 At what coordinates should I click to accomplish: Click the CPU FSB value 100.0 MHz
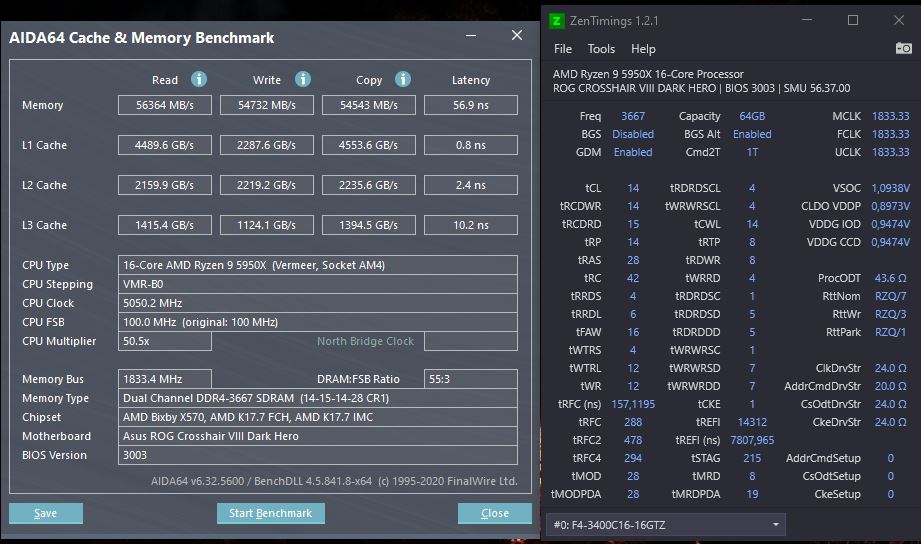point(318,322)
